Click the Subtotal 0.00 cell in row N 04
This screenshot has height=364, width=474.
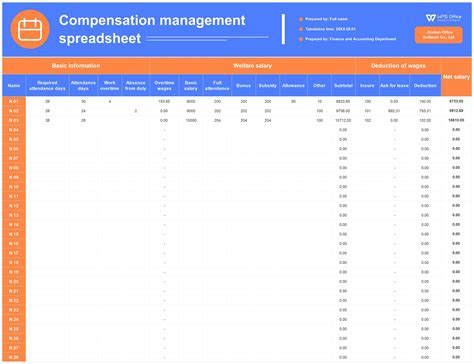click(x=343, y=130)
